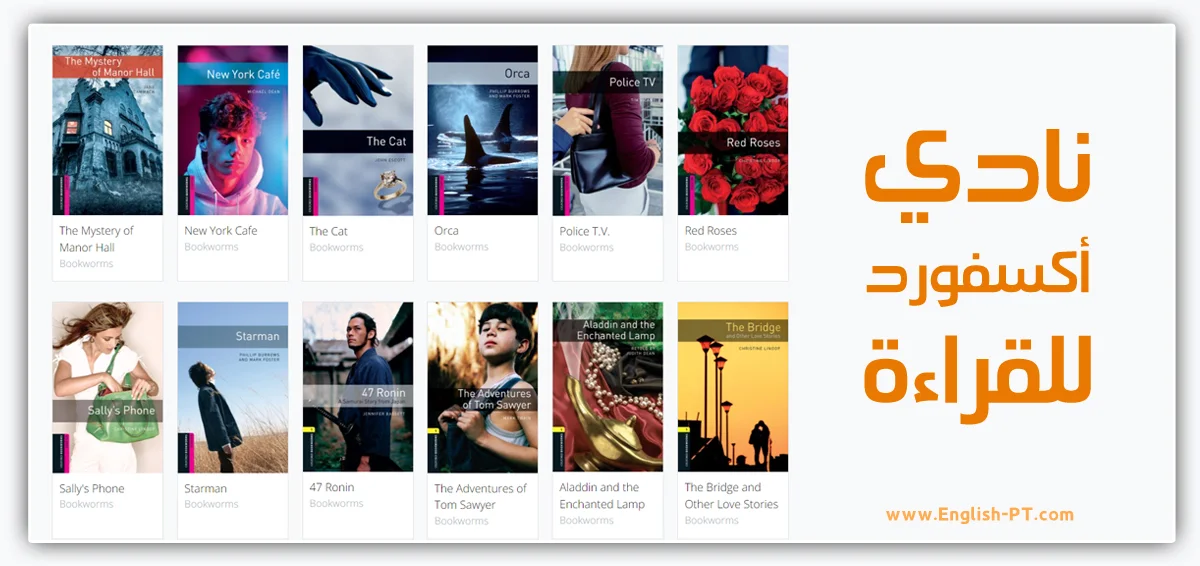Open The Mystery of Manor Hall book cover
The height and width of the screenshot is (566, 1200).
pos(107,130)
